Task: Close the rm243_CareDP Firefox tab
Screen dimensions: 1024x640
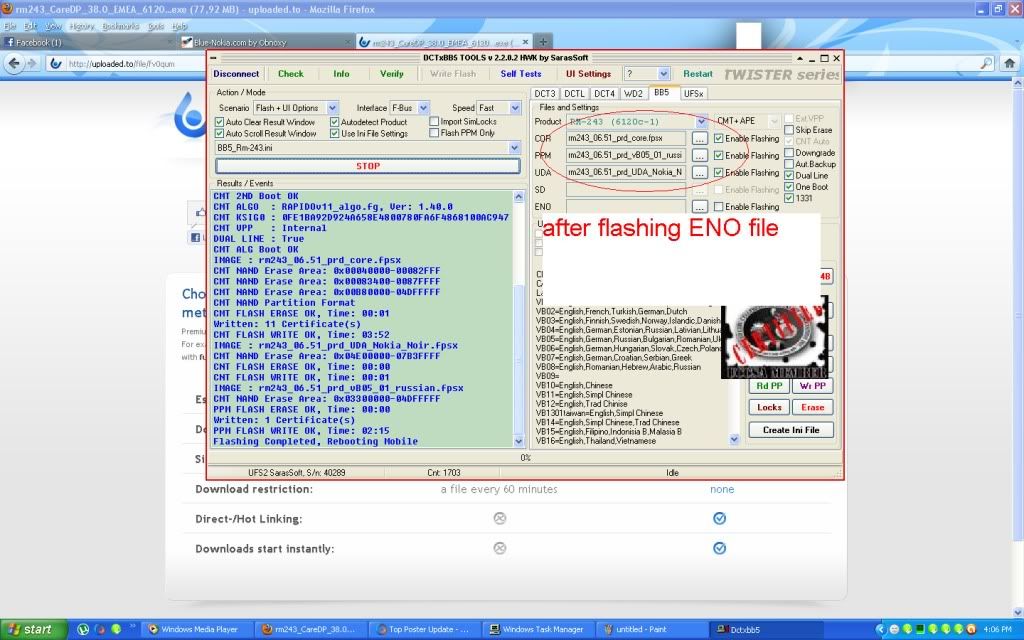Action: 525,42
